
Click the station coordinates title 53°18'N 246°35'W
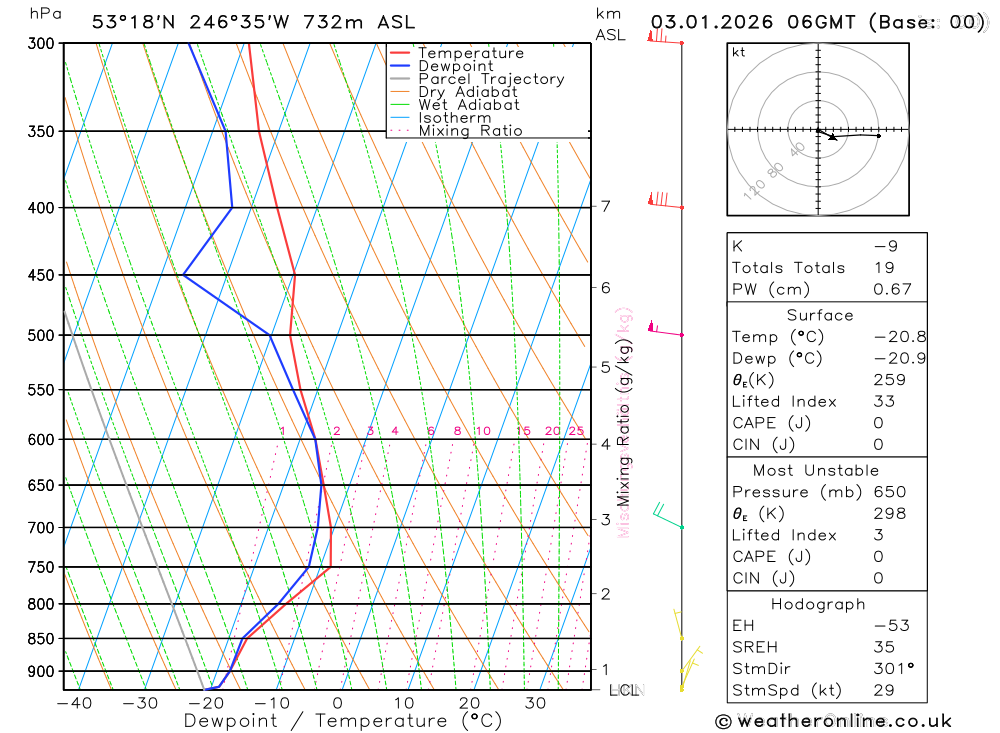click(x=189, y=22)
